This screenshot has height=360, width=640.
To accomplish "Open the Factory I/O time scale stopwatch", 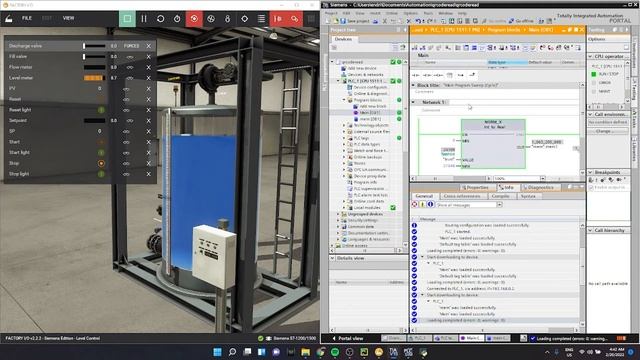I will [x=177, y=19].
